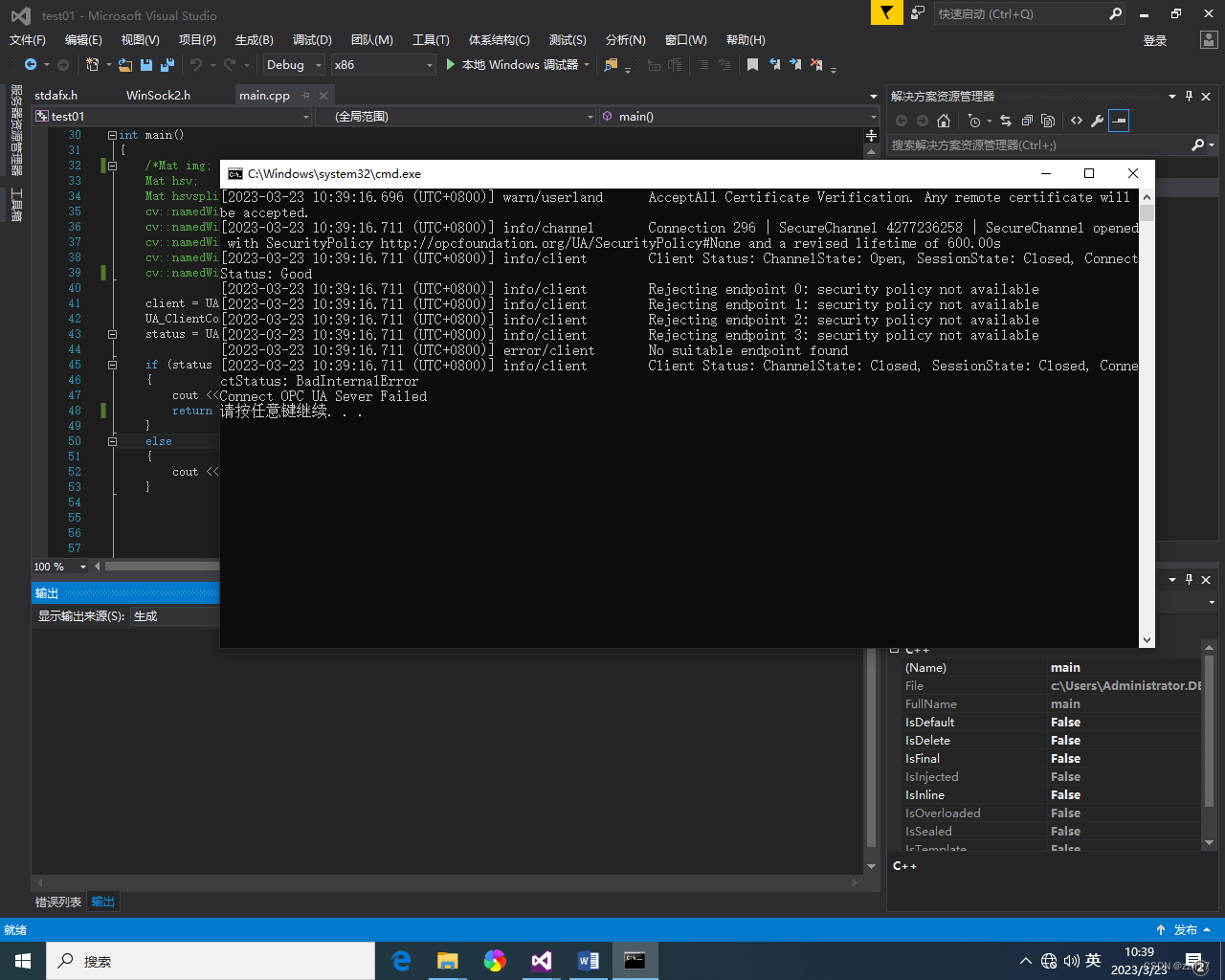This screenshot has width=1225, height=980.
Task: Open the 调试(D) menu
Action: pyautogui.click(x=312, y=39)
